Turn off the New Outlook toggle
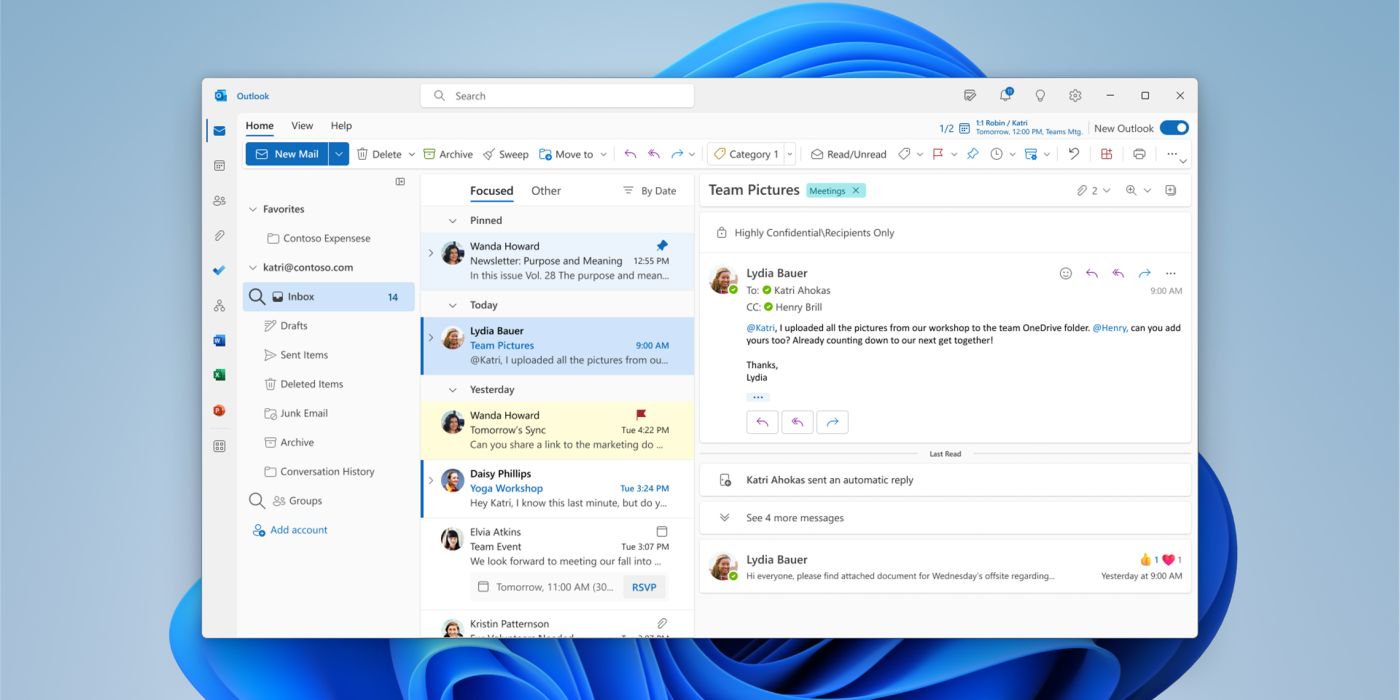Viewport: 1400px width, 700px height. point(1174,128)
